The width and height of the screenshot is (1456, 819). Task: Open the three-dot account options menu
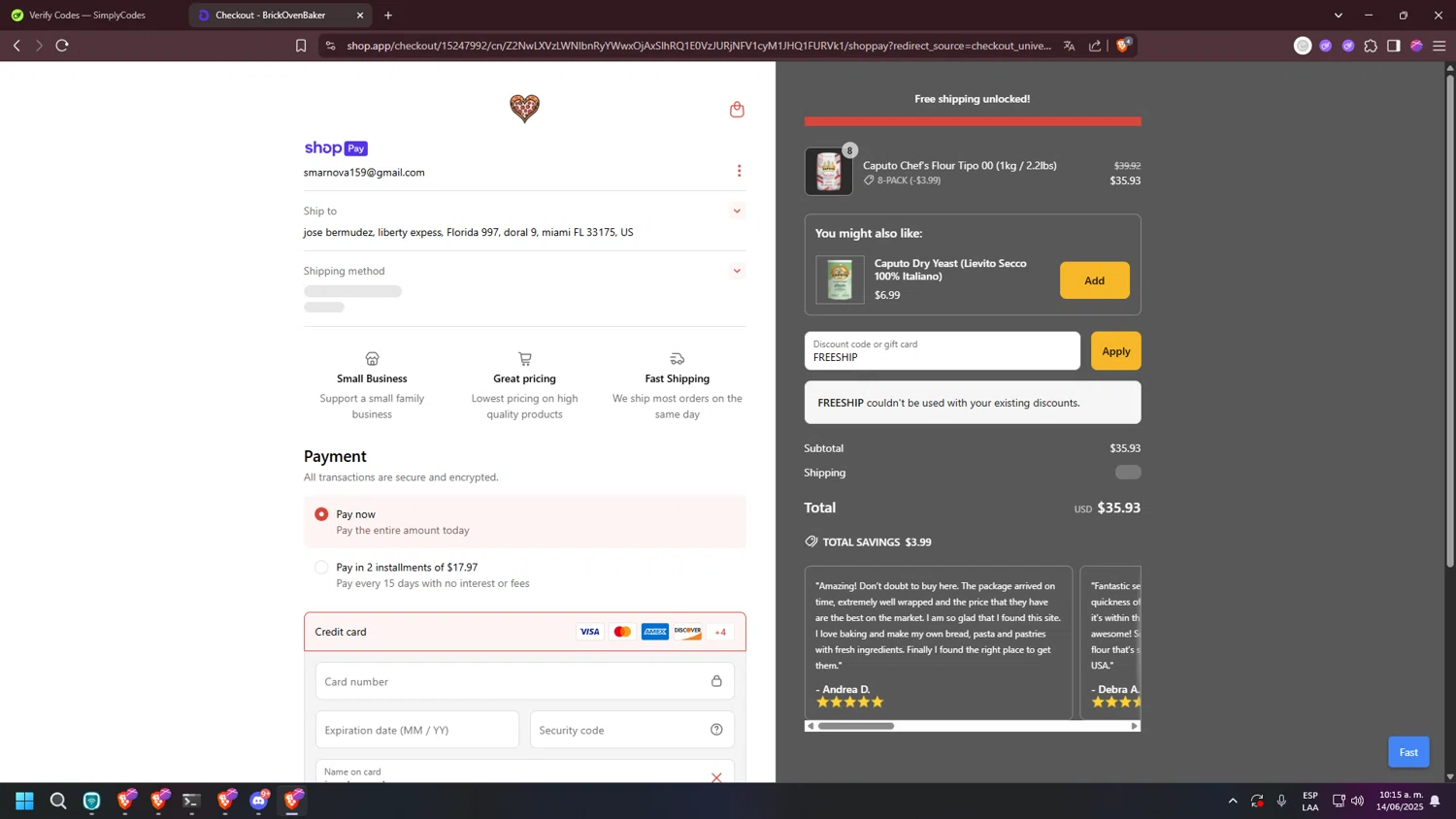(x=739, y=171)
